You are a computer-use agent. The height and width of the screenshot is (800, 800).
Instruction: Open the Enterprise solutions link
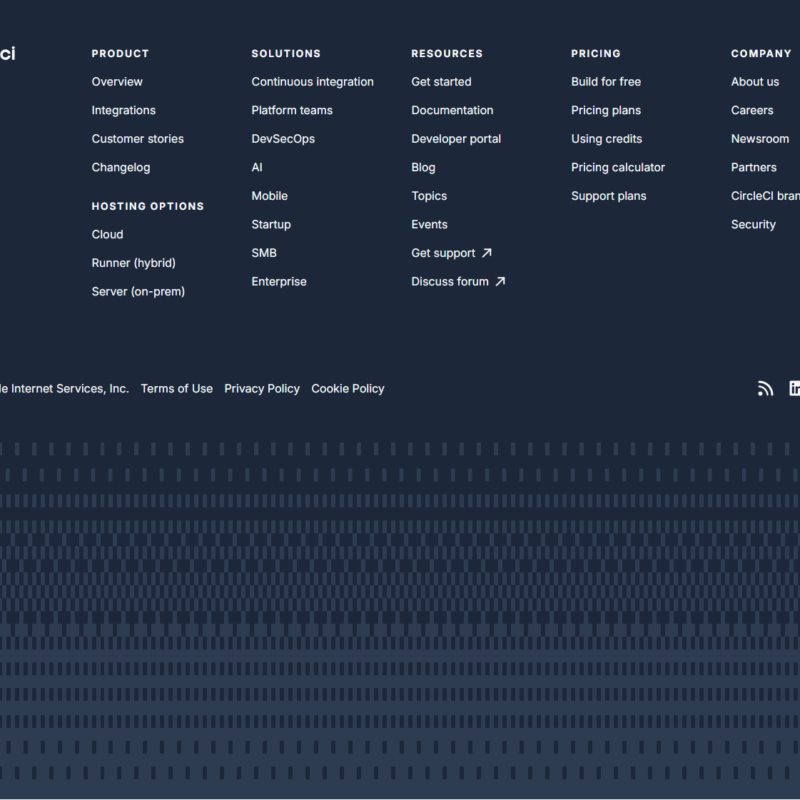click(x=279, y=282)
